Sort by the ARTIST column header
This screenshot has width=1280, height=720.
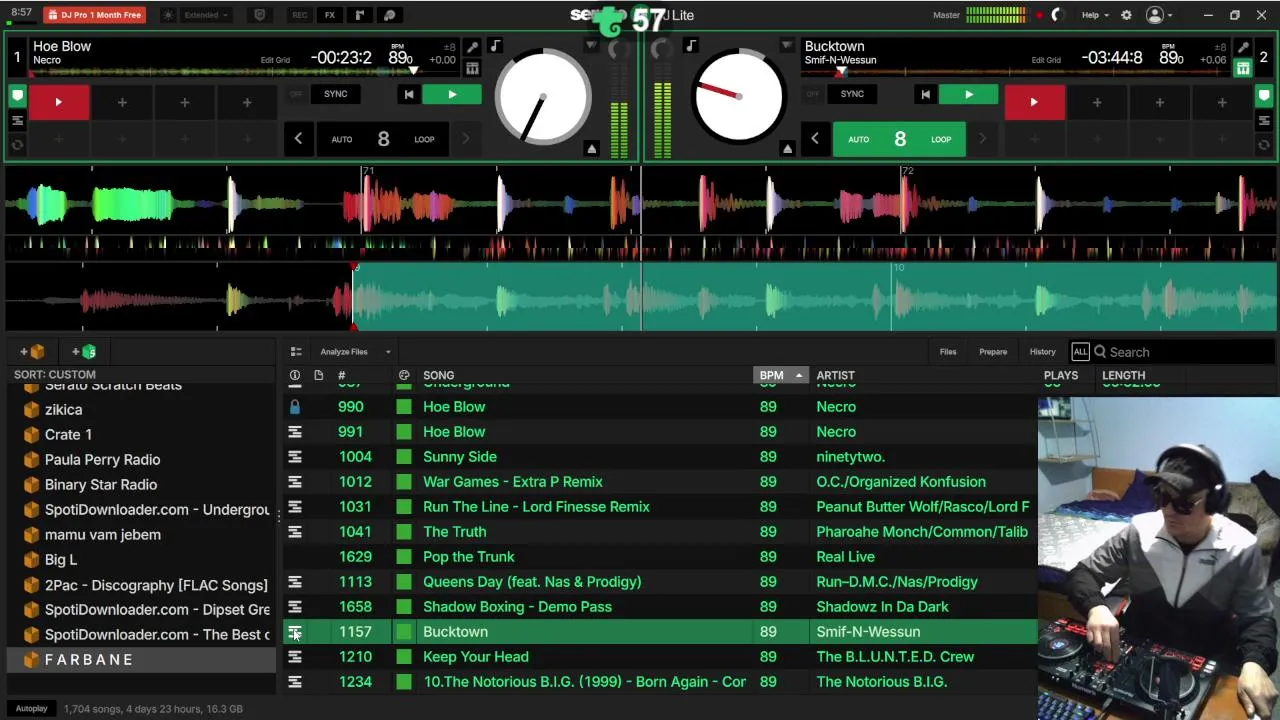point(835,375)
